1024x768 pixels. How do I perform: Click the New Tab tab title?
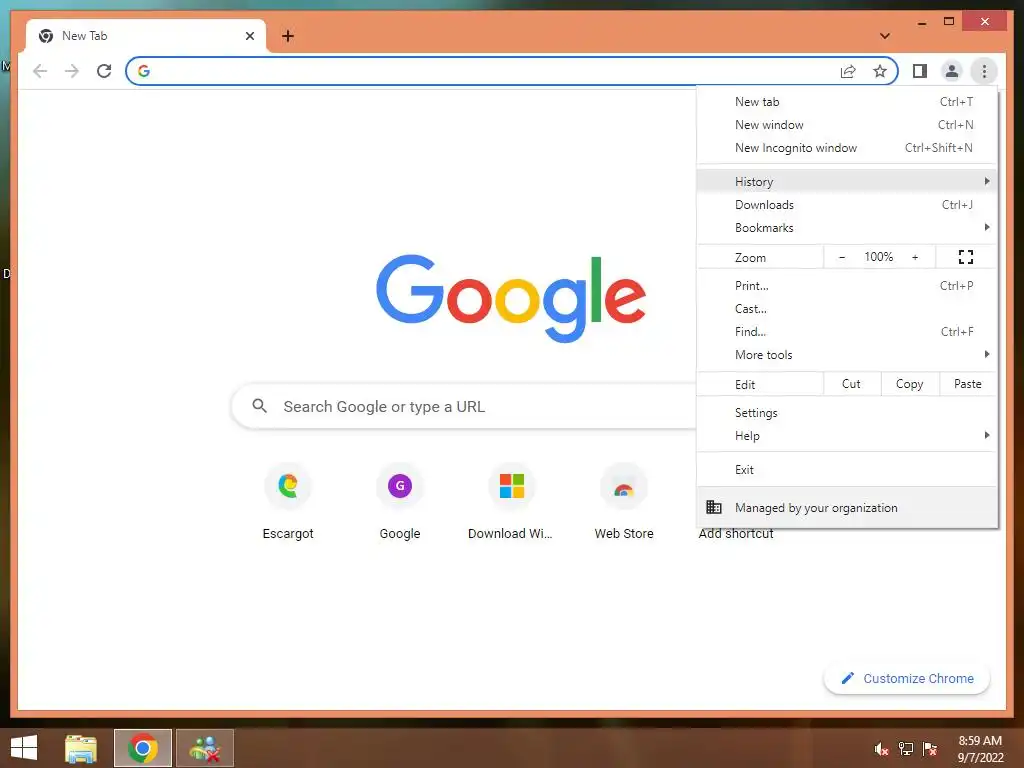click(84, 36)
